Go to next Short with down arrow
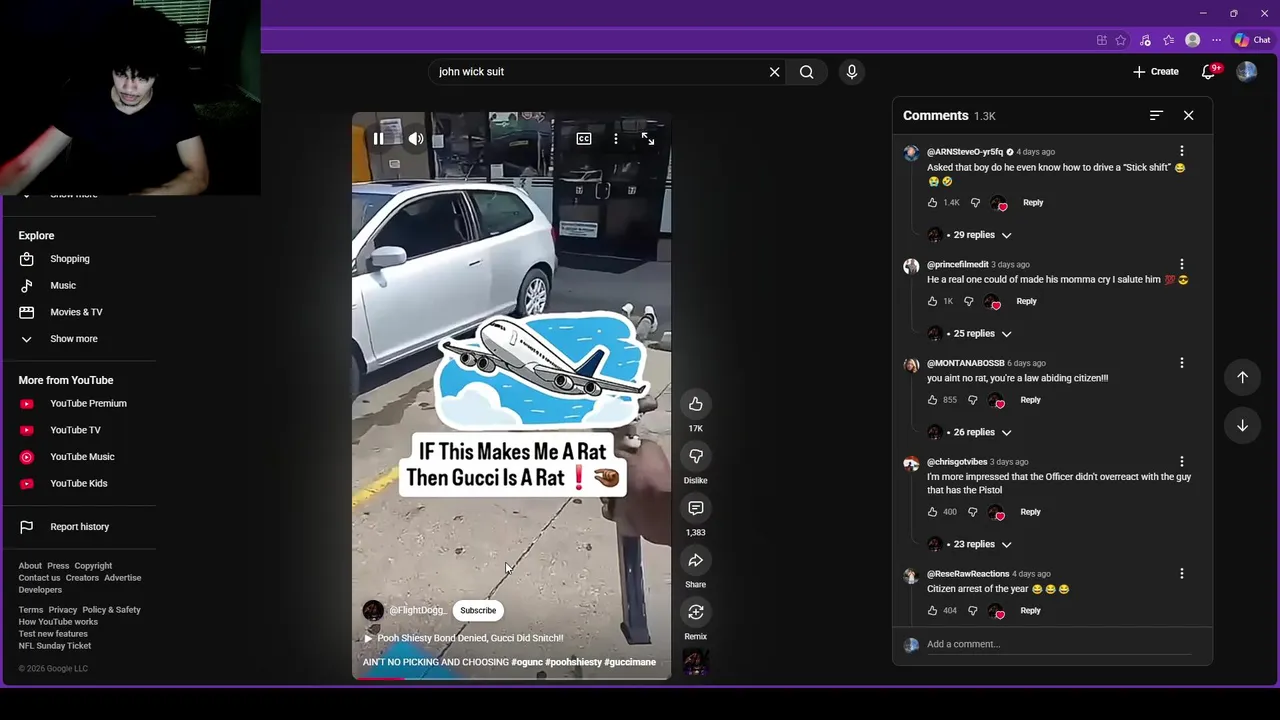Viewport: 1280px width, 720px height. pyautogui.click(x=1242, y=425)
